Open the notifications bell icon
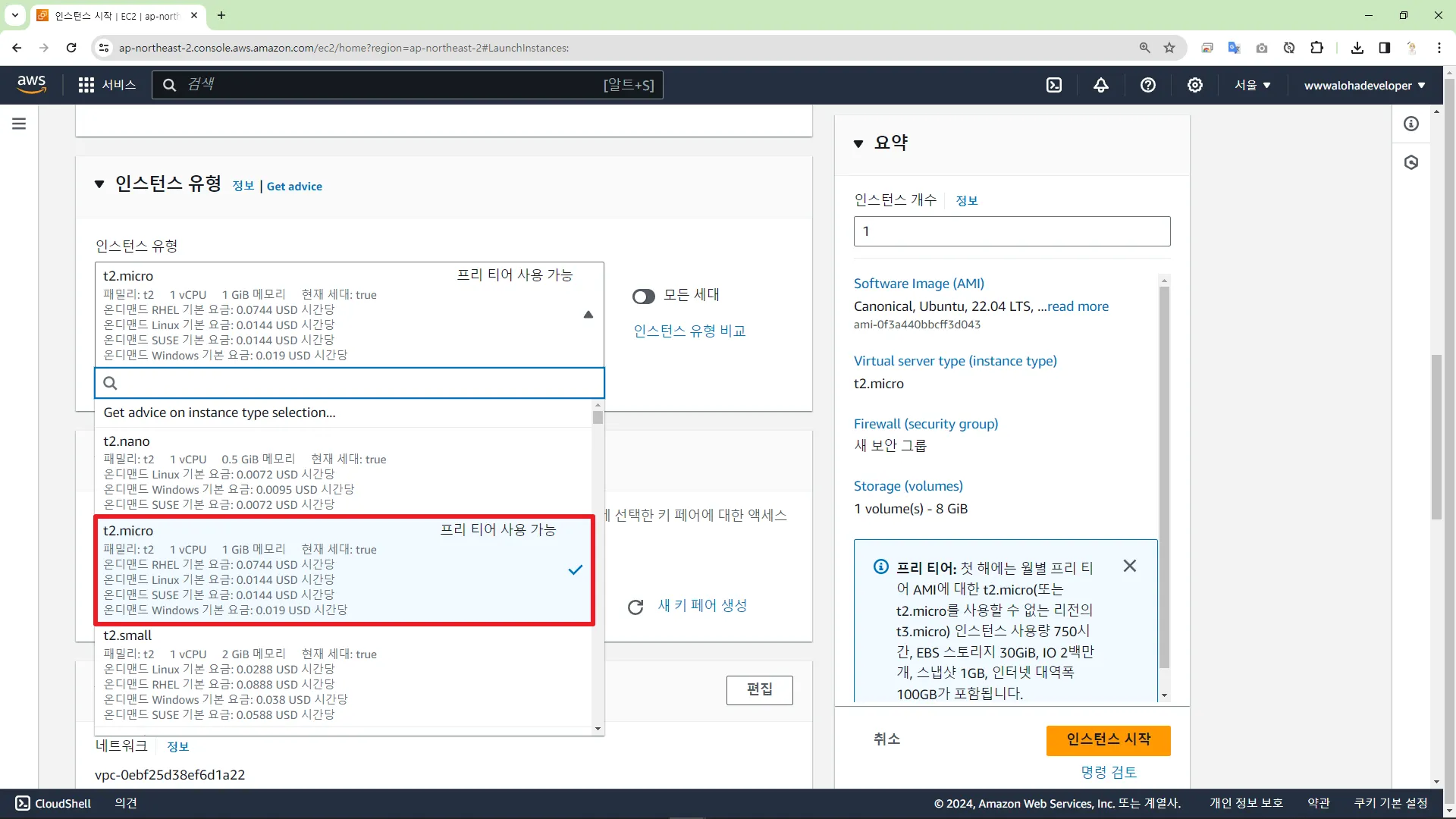The height and width of the screenshot is (819, 1456). tap(1101, 85)
